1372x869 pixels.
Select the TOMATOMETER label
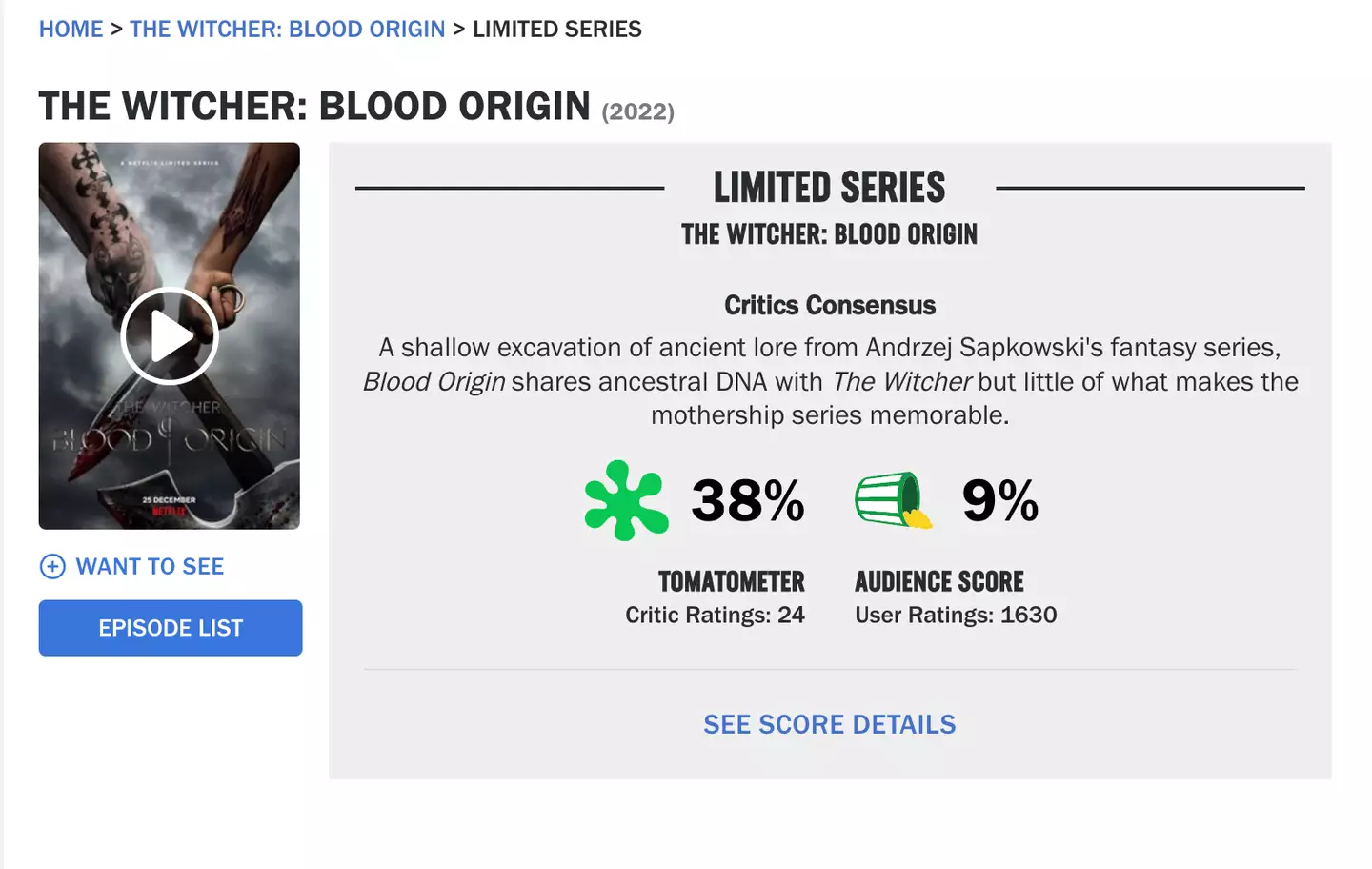click(x=732, y=581)
